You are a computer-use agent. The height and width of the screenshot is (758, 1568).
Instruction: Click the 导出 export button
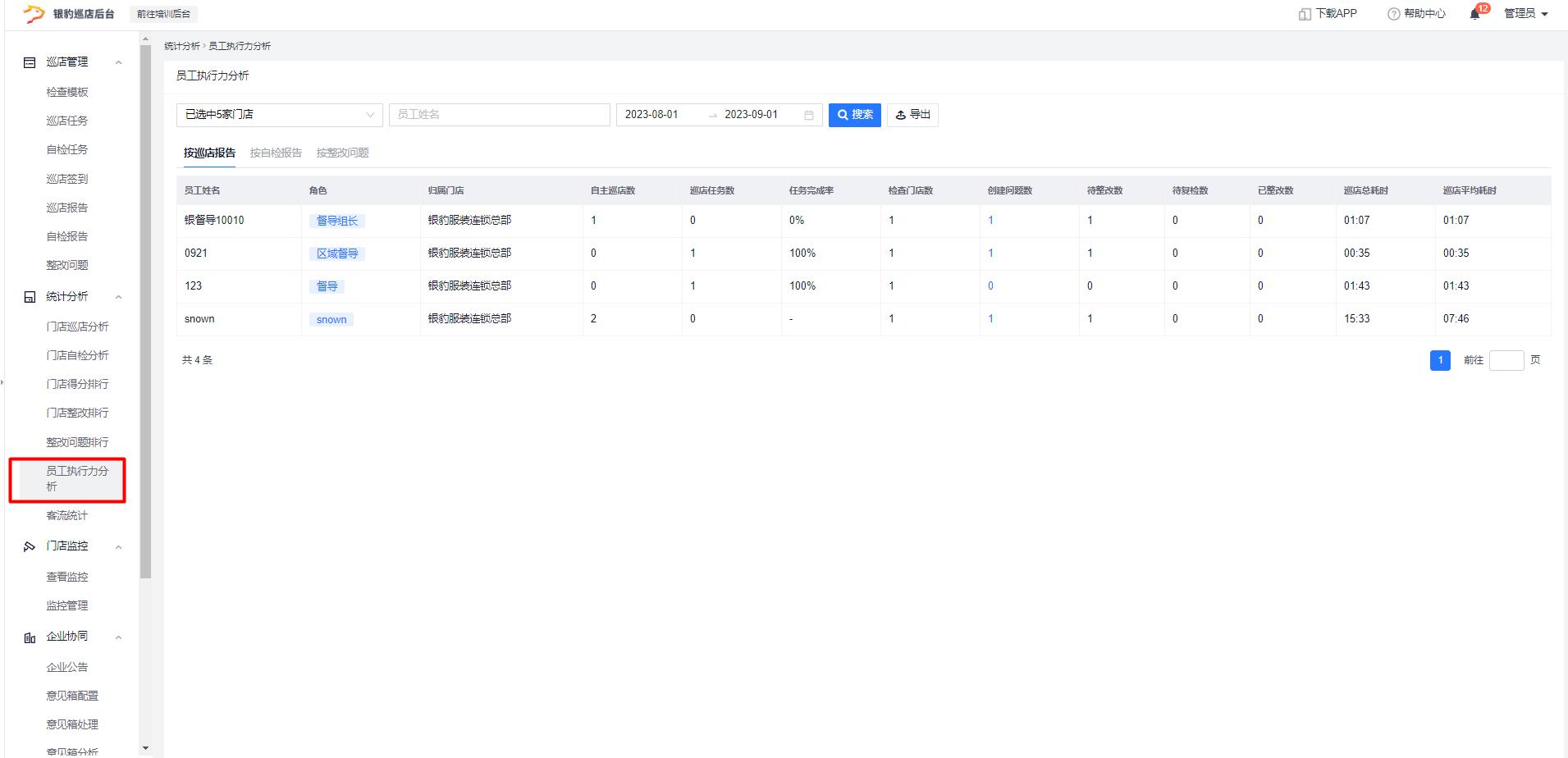coord(912,115)
